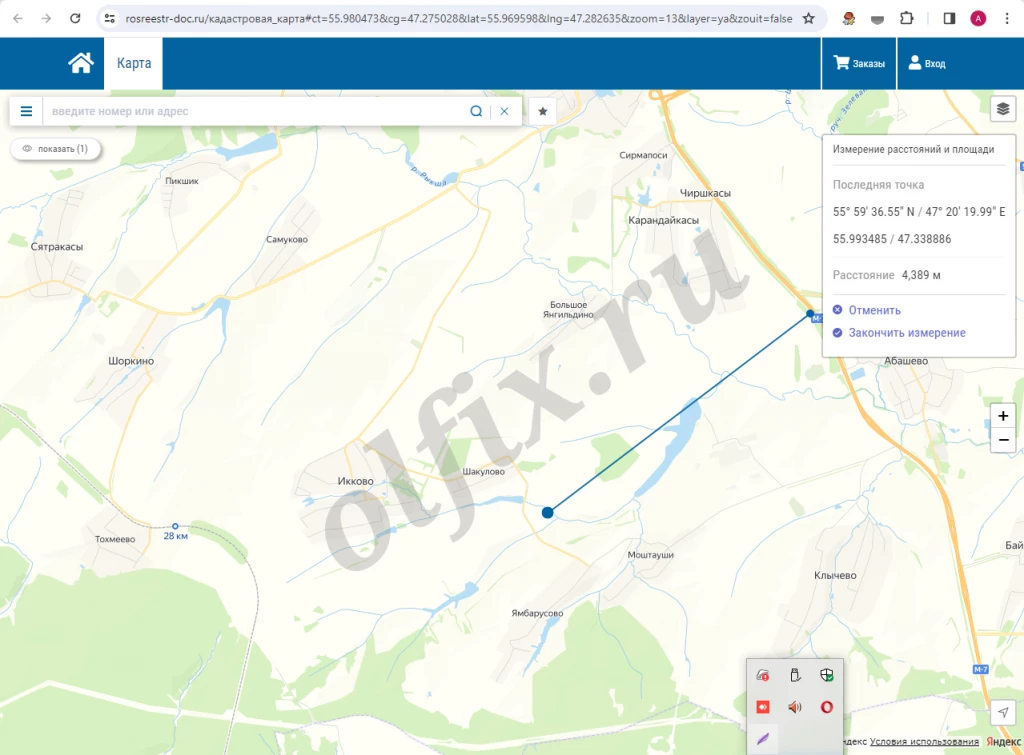Click the magnifier search icon
1024x755 pixels.
(x=476, y=111)
